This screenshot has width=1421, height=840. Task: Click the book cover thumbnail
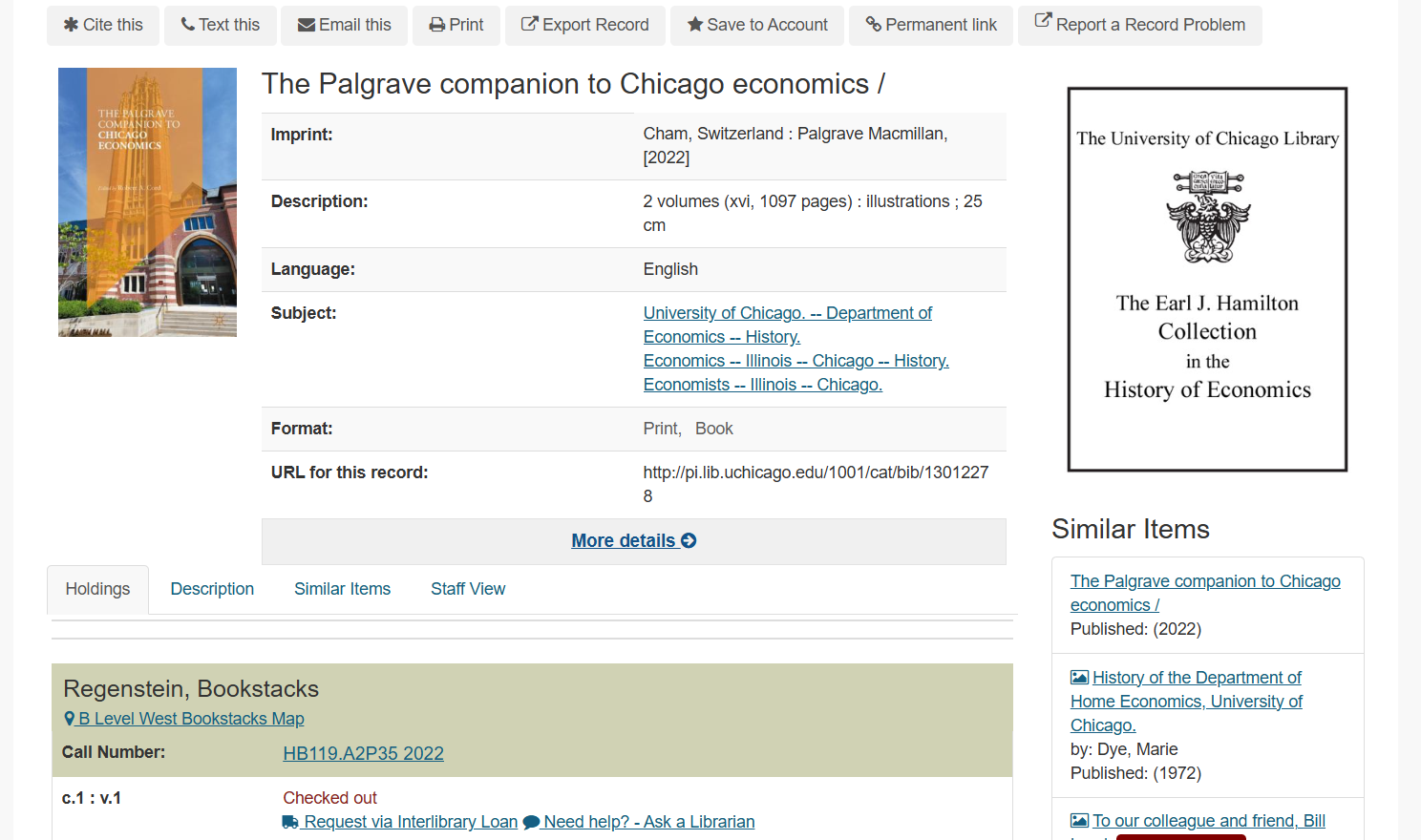tap(147, 202)
